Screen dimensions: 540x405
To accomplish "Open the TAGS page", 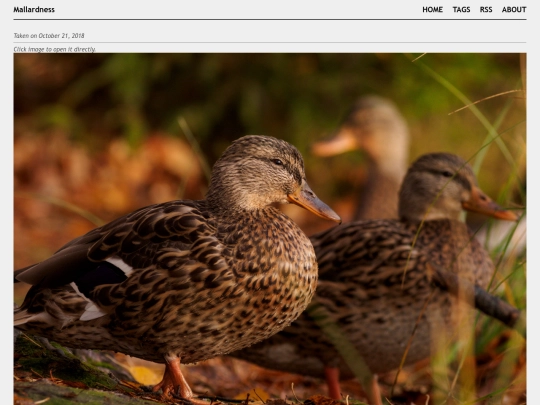I will tap(461, 10).
